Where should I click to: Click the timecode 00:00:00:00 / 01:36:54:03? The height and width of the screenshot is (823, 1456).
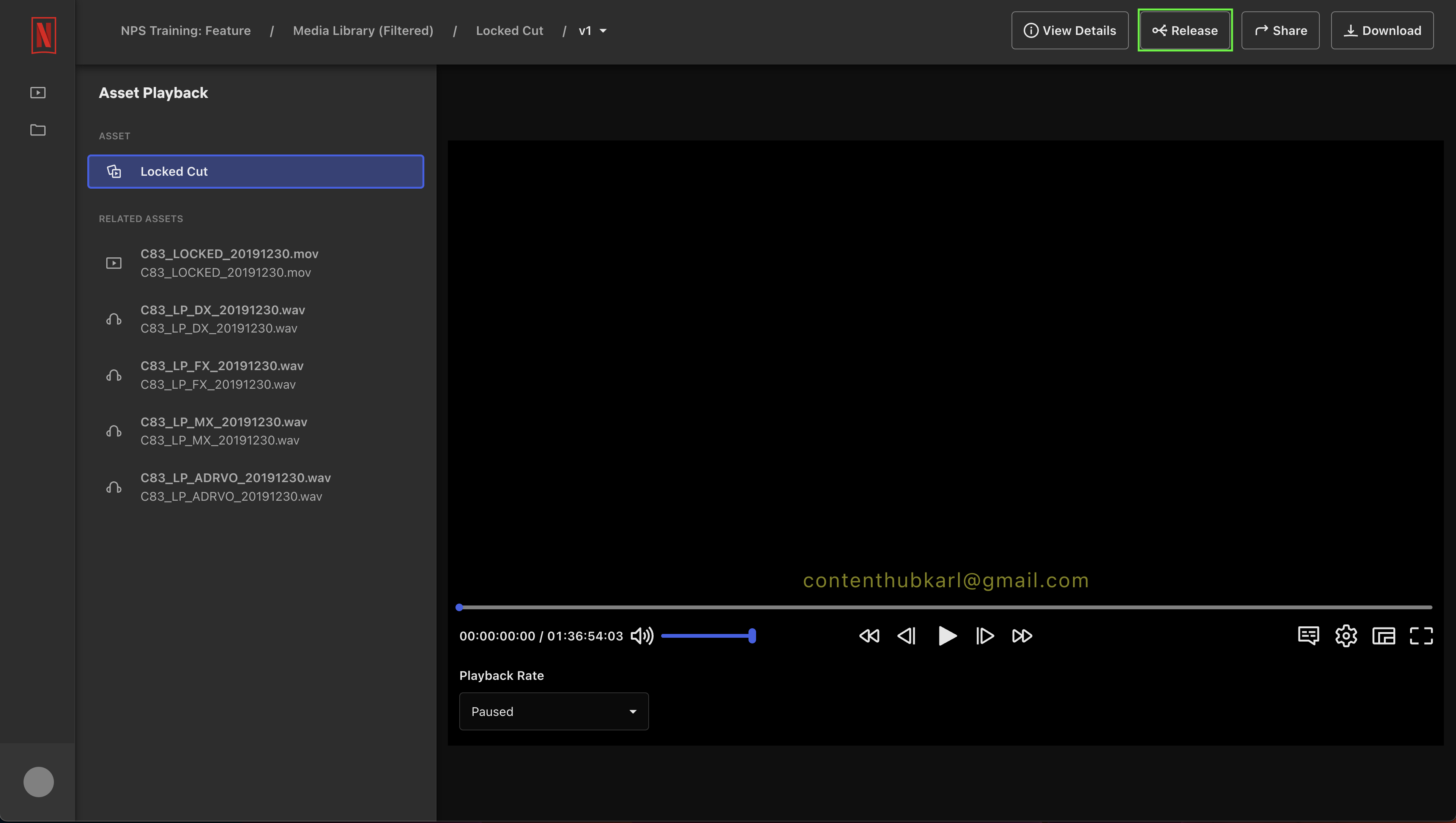coord(541,636)
